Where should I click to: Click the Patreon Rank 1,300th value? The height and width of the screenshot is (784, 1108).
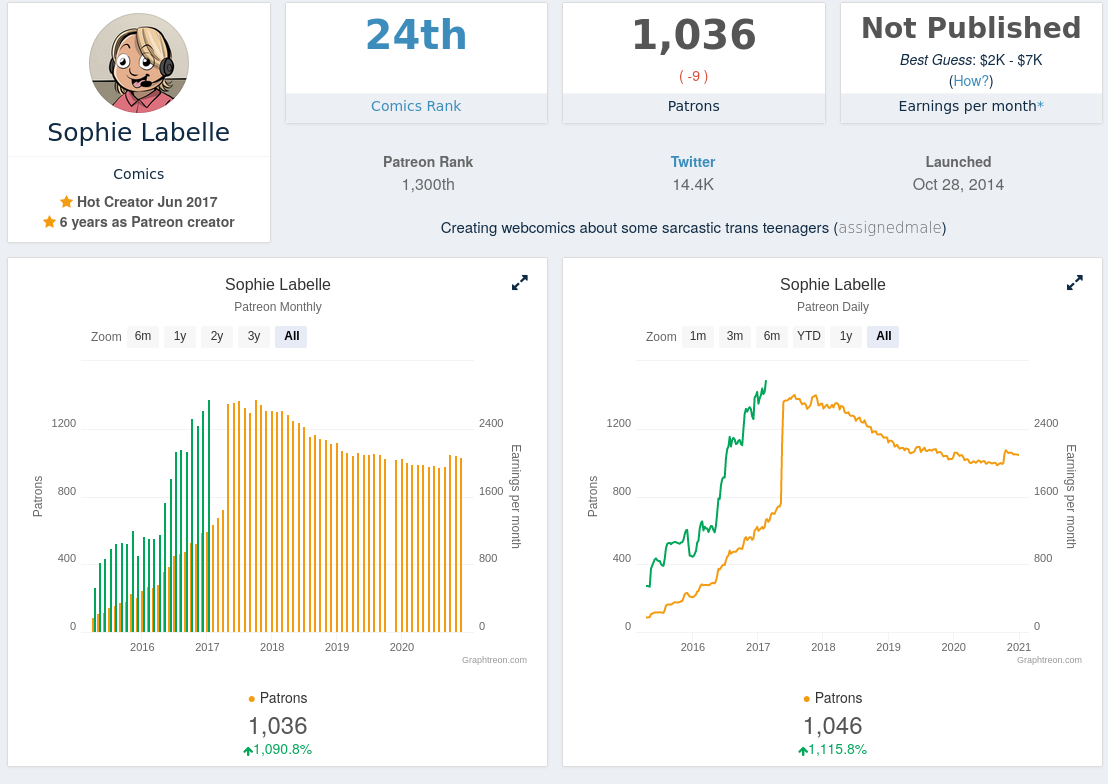(x=428, y=185)
